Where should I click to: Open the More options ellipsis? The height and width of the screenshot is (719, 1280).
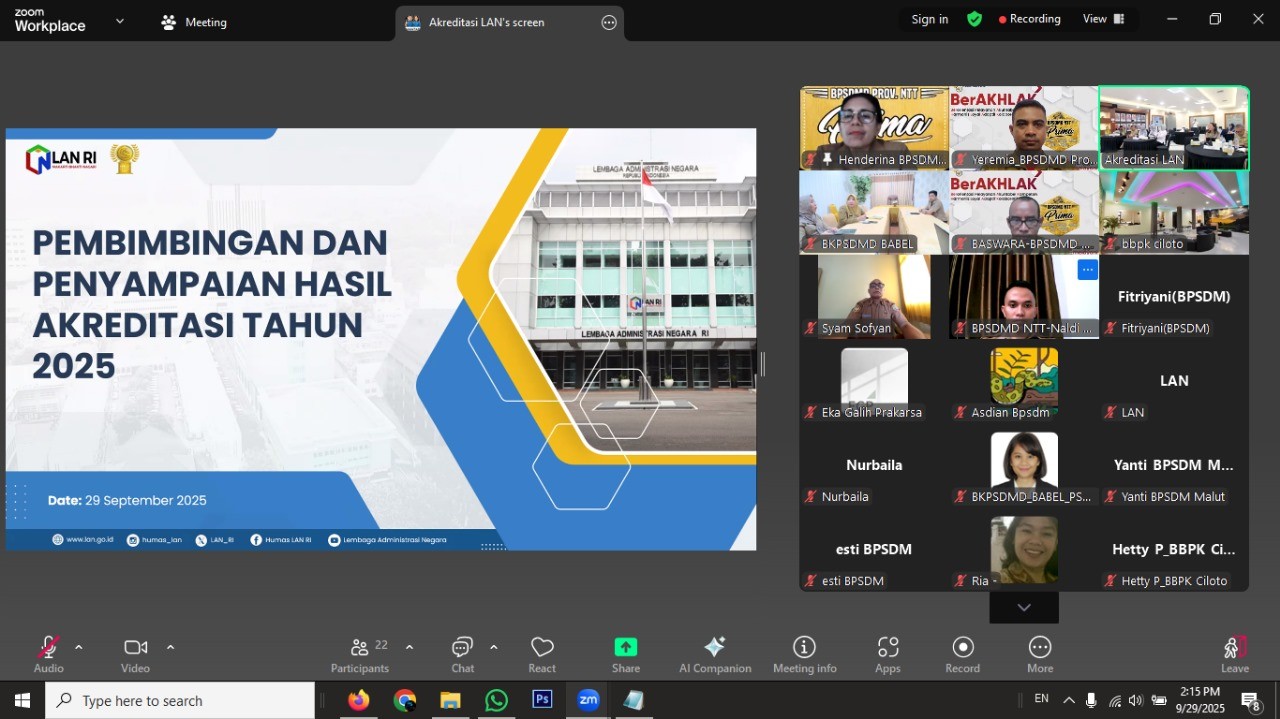(1040, 647)
